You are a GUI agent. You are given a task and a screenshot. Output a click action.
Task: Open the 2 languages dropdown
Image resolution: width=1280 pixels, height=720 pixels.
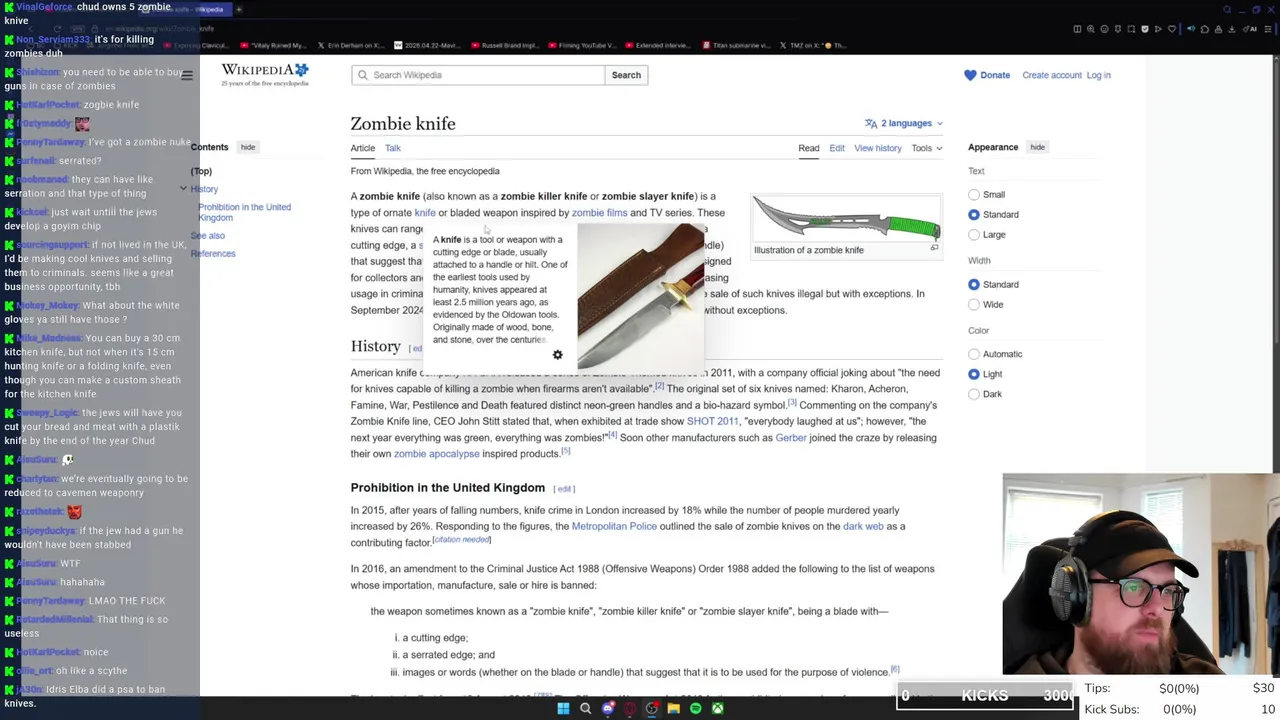point(904,123)
